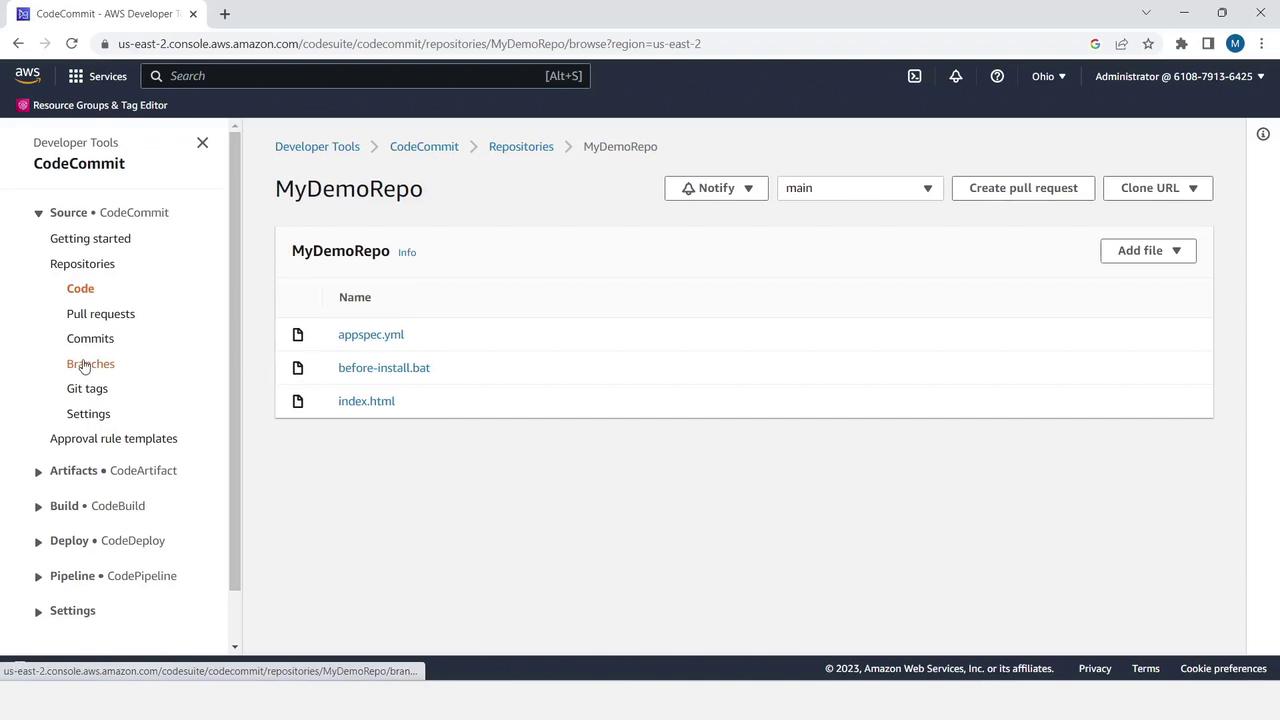Open the Administrator account menu
The height and width of the screenshot is (720, 1280).
click(x=1180, y=76)
